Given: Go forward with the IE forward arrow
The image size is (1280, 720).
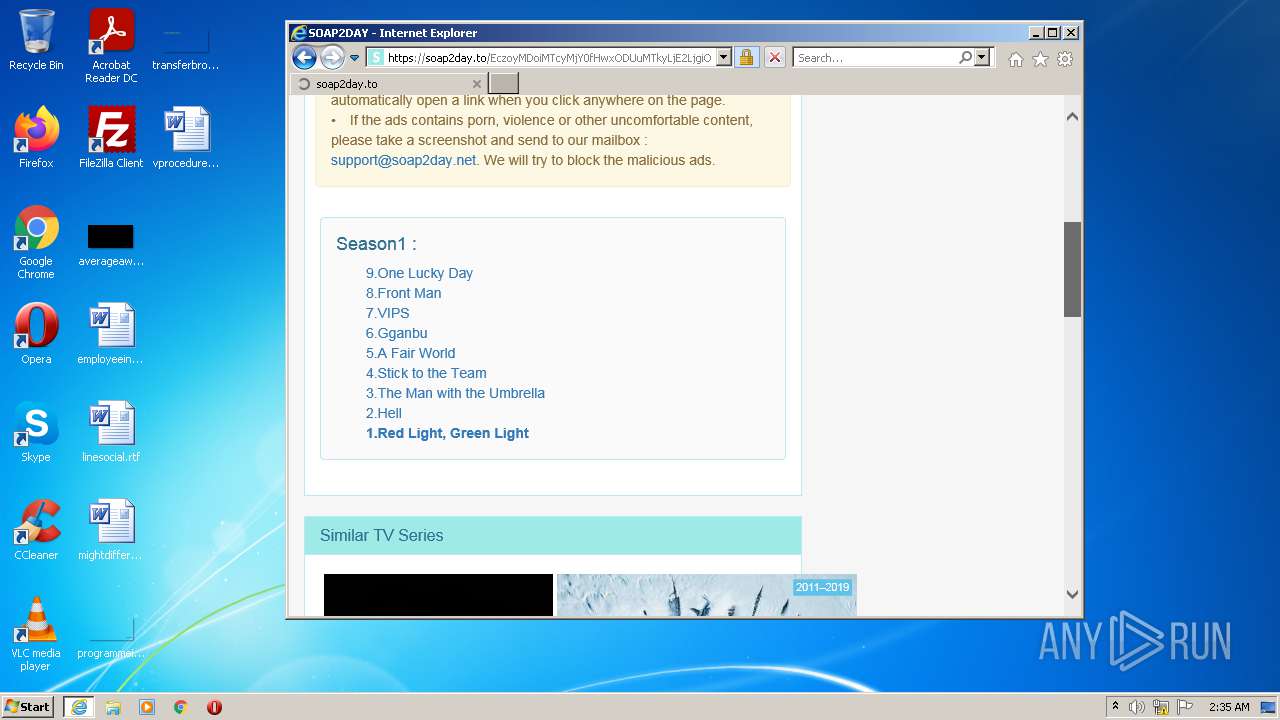Looking at the screenshot, I should 332,57.
